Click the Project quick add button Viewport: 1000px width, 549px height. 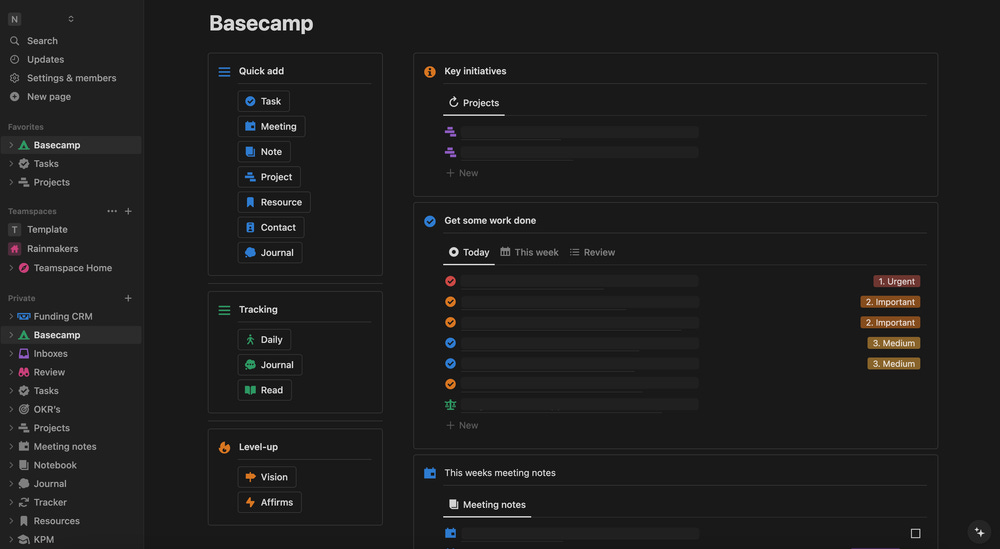[269, 177]
